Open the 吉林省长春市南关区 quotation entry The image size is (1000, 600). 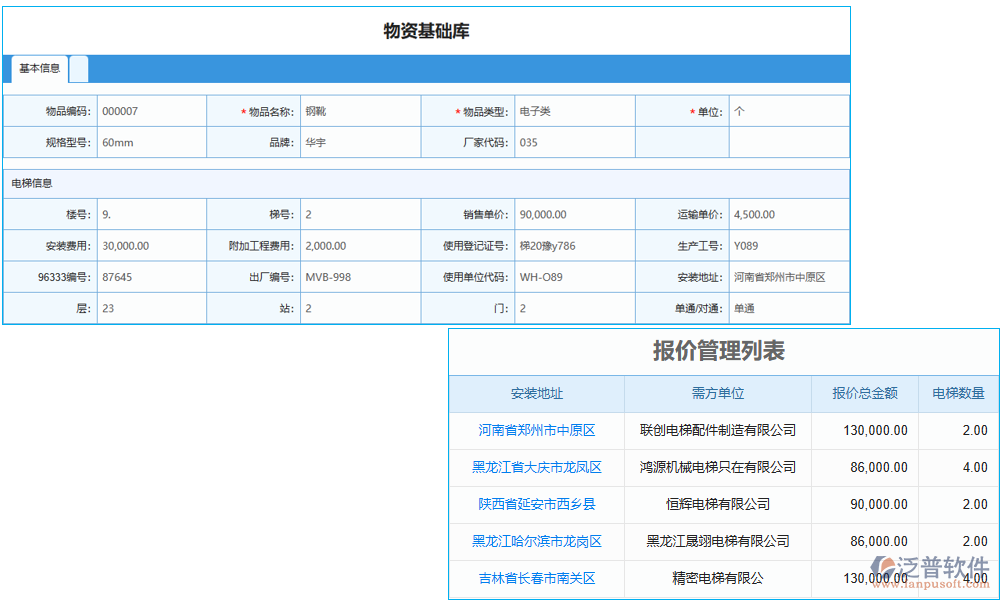537,579
